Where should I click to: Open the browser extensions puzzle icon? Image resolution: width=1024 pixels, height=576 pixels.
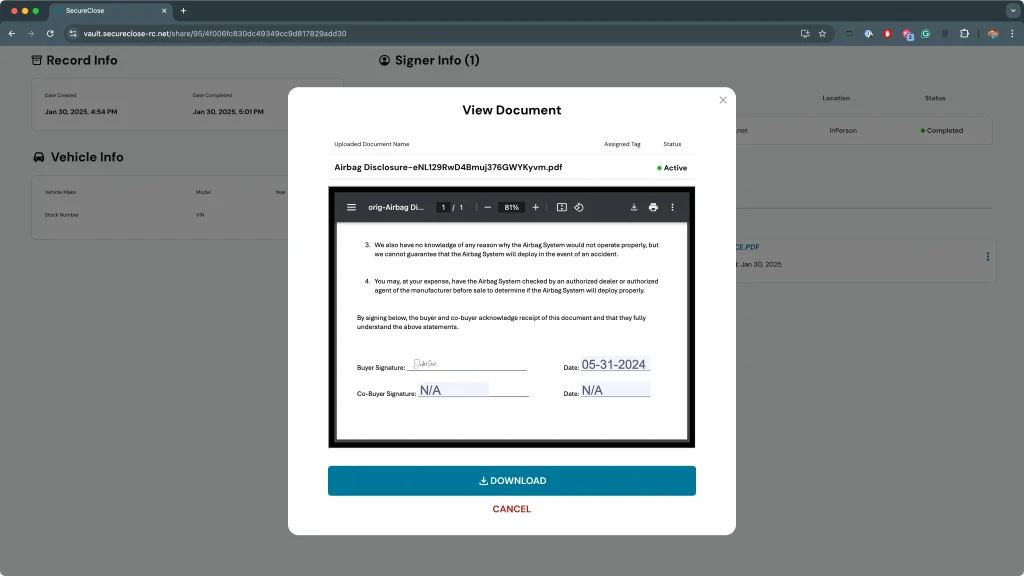click(x=964, y=33)
